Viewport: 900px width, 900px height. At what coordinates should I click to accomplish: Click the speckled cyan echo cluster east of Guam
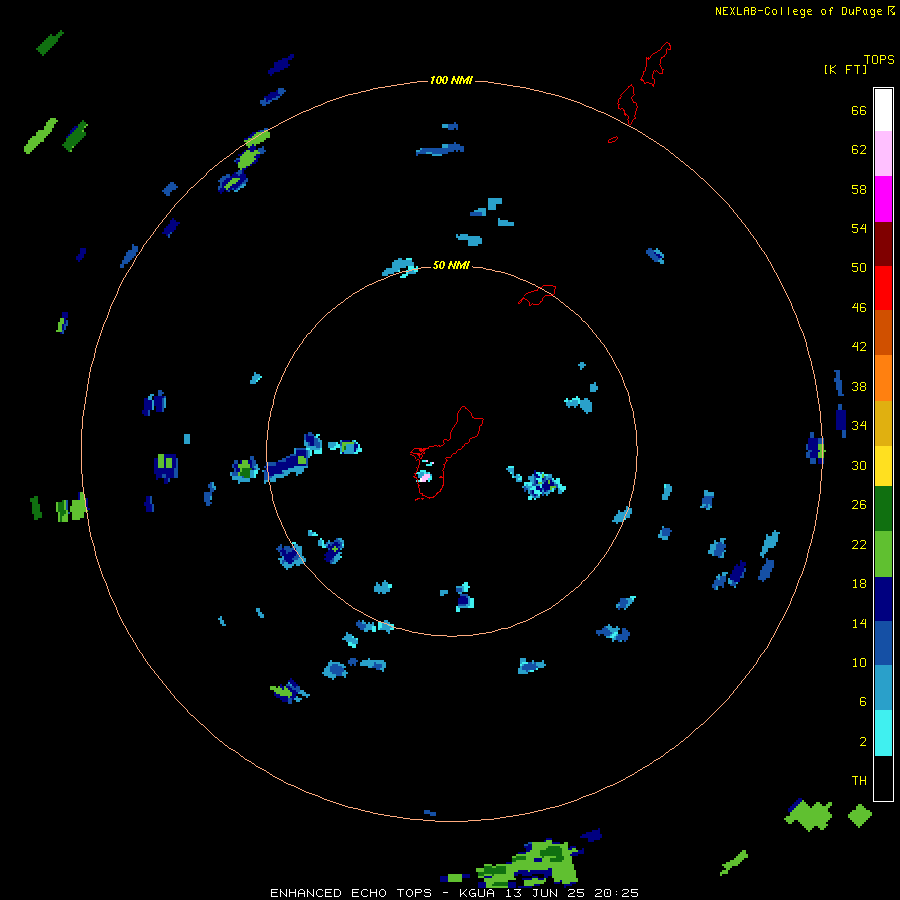pos(542,485)
